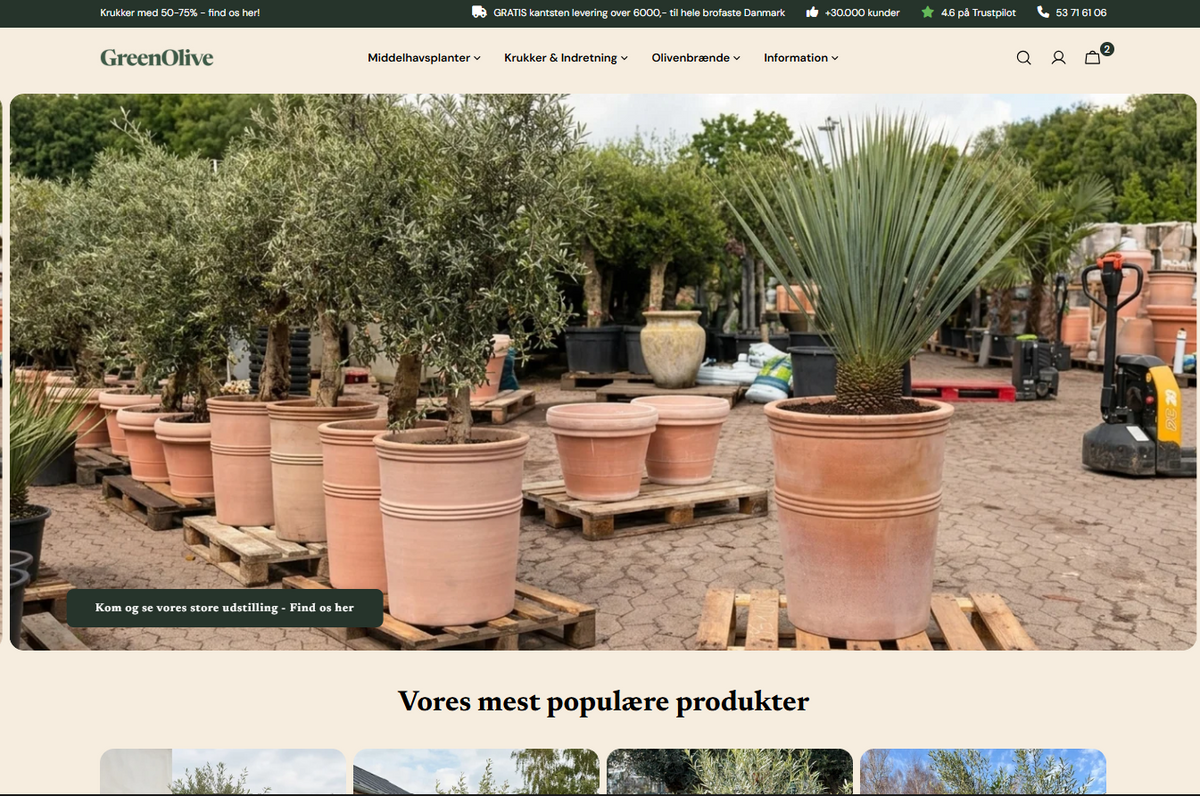This screenshot has height=796, width=1200.
Task: Open the second popular product thumbnail
Action: point(476,772)
